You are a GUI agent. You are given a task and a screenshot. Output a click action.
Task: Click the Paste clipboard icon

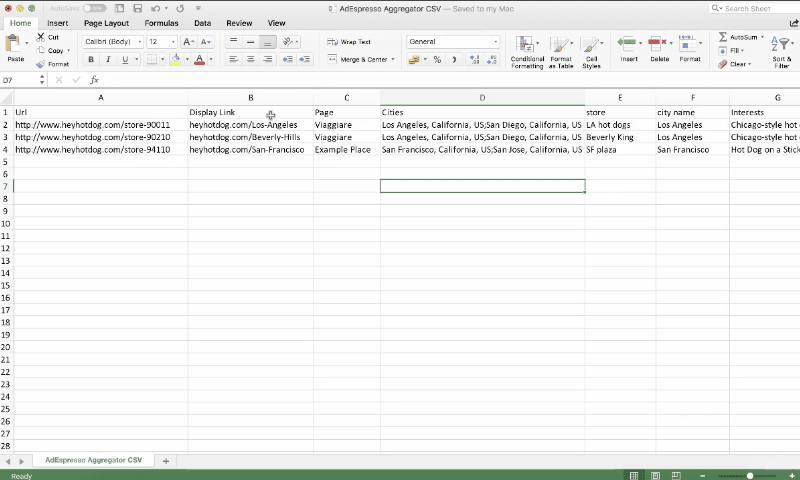pos(15,45)
